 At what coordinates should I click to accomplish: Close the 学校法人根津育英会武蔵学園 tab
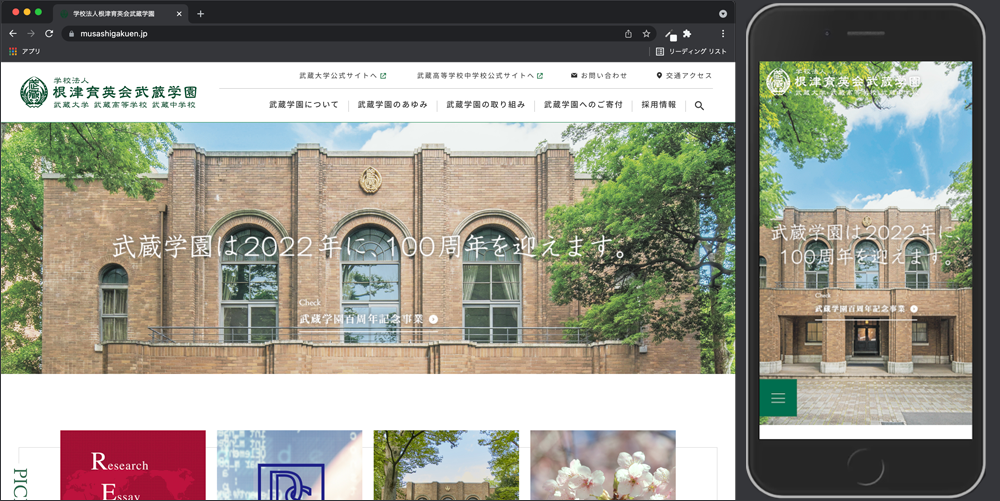[x=179, y=13]
